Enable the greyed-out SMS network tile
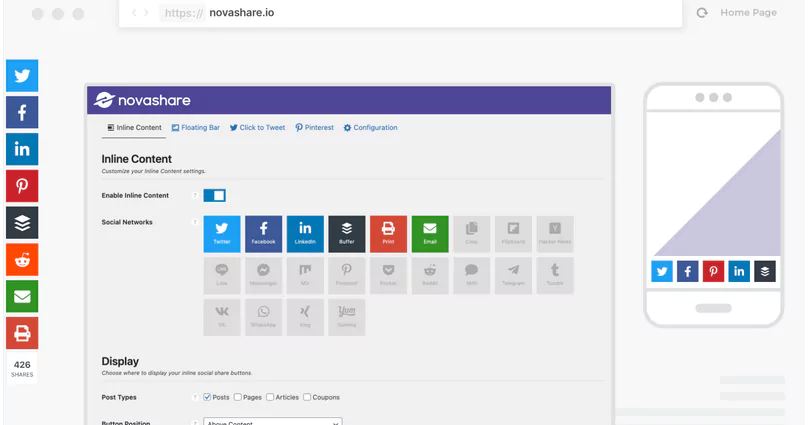 coord(472,275)
